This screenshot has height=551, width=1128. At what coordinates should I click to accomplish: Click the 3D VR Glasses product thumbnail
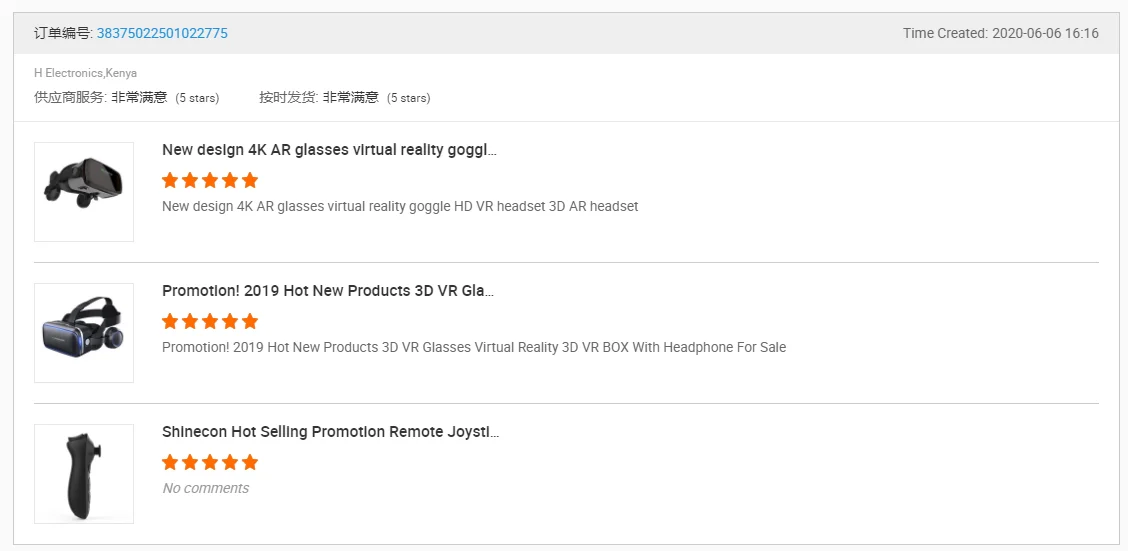click(x=84, y=332)
